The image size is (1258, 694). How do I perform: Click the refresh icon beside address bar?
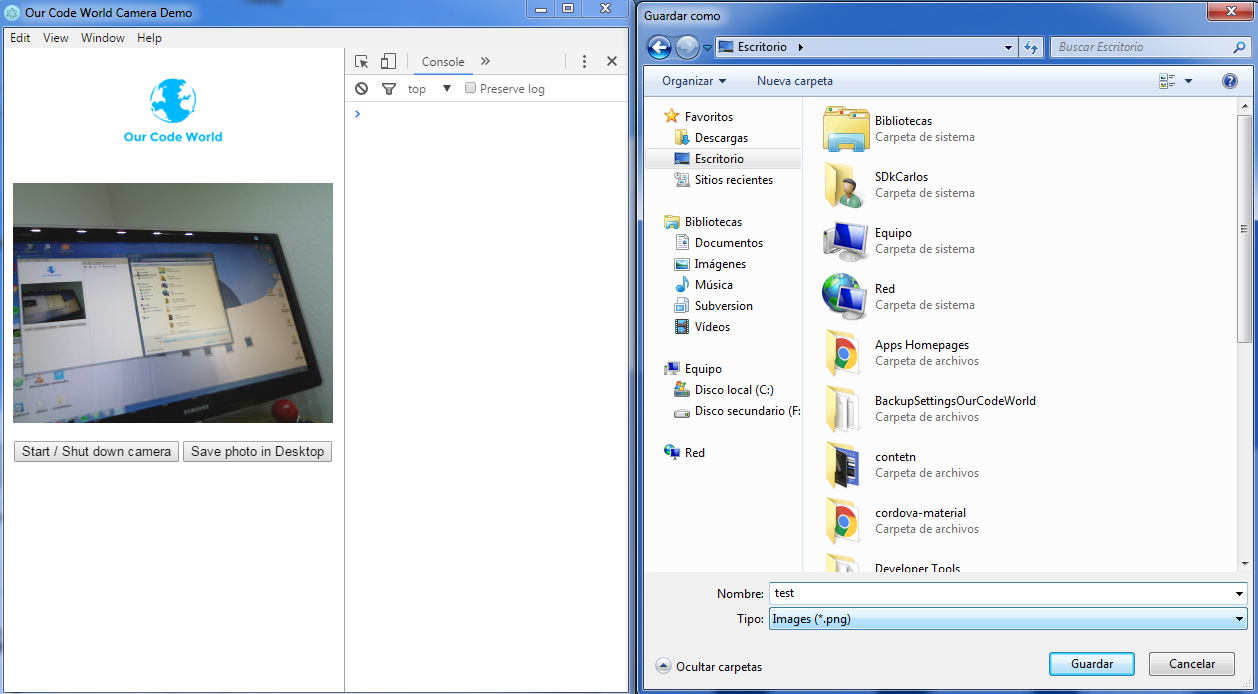[x=1032, y=47]
